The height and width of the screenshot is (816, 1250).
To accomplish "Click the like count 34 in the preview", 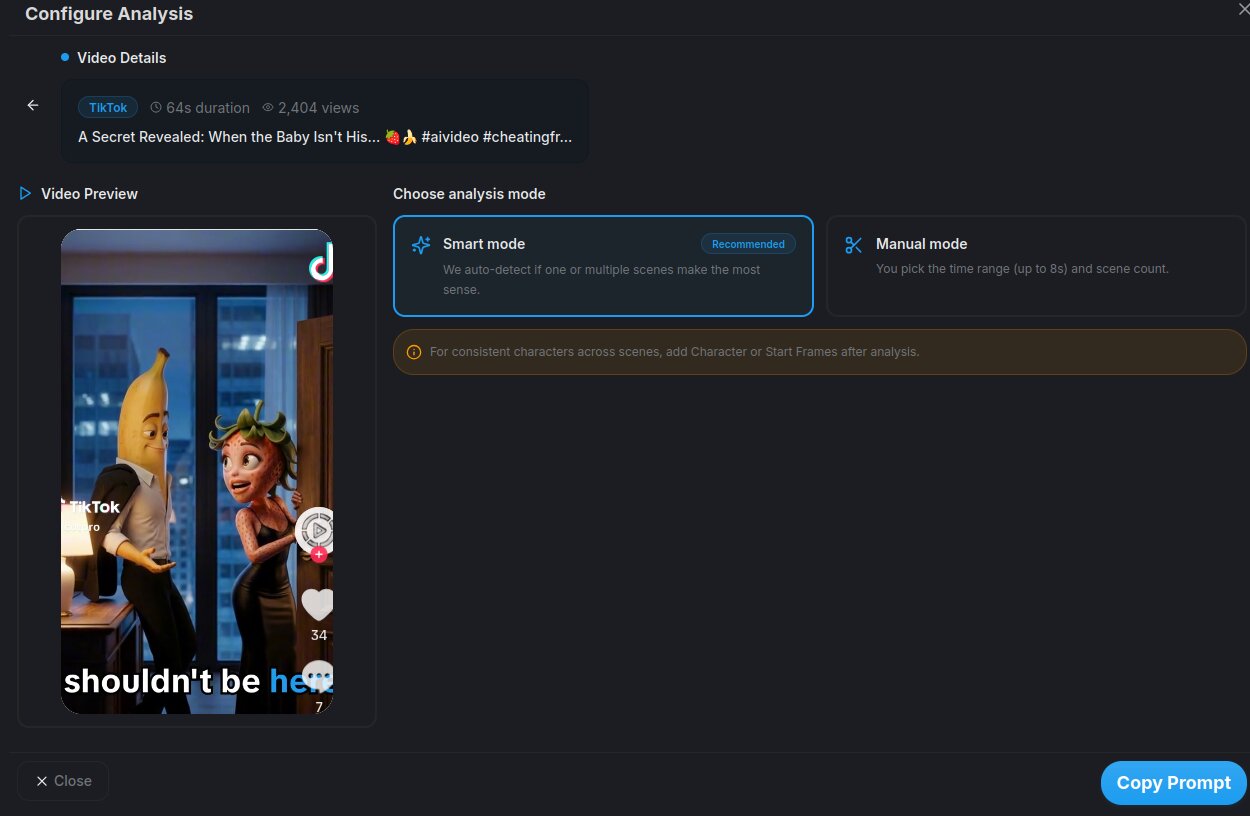I will click(x=318, y=635).
